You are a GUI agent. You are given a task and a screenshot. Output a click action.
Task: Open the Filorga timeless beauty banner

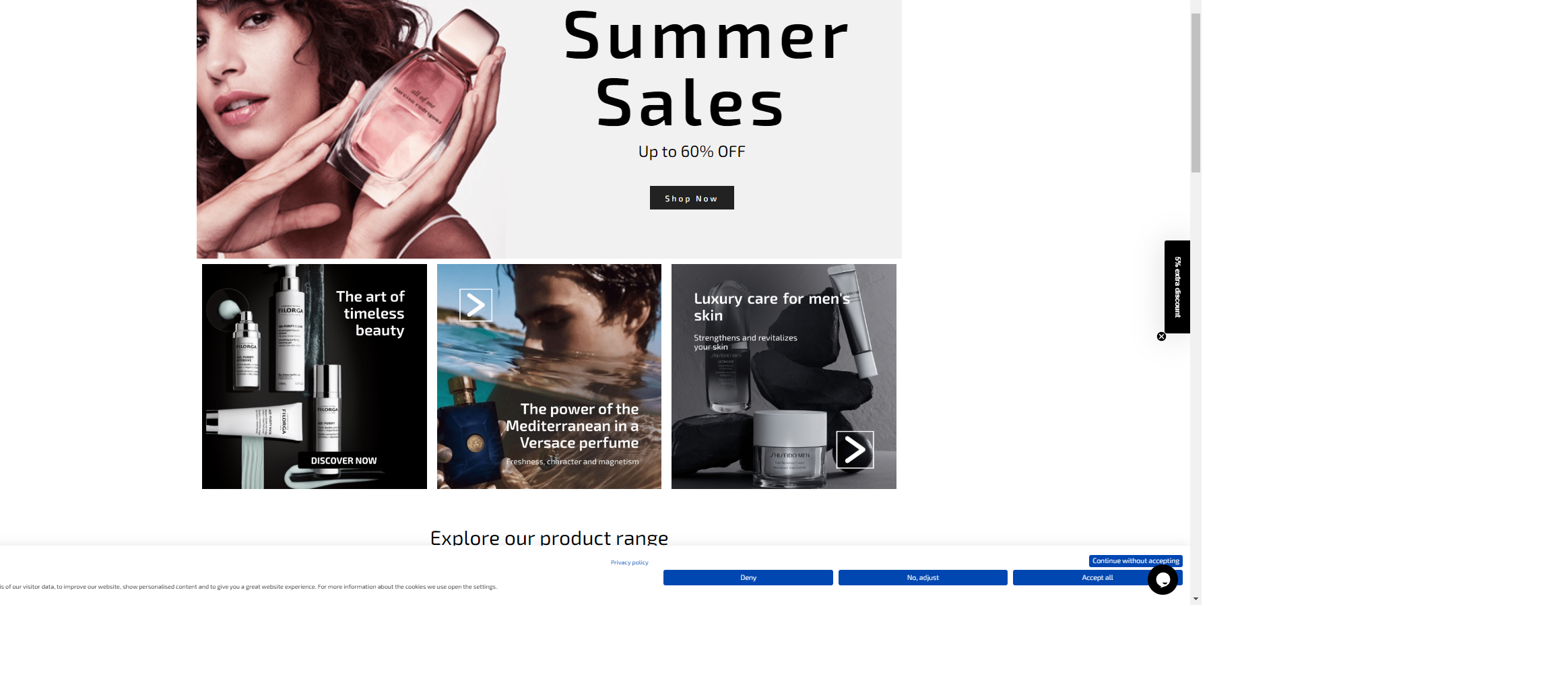(315, 377)
